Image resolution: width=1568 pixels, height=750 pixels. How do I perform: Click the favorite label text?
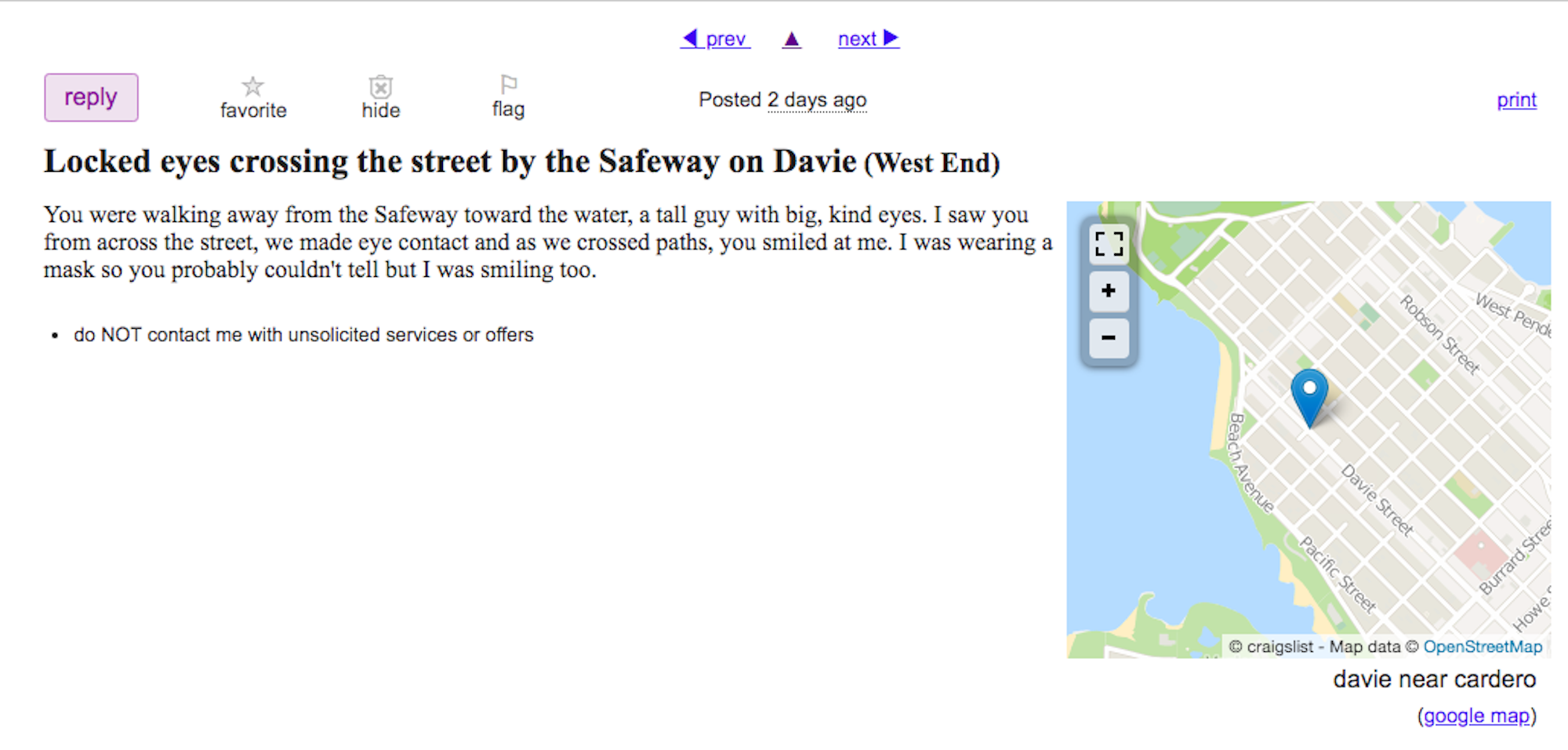(x=253, y=111)
